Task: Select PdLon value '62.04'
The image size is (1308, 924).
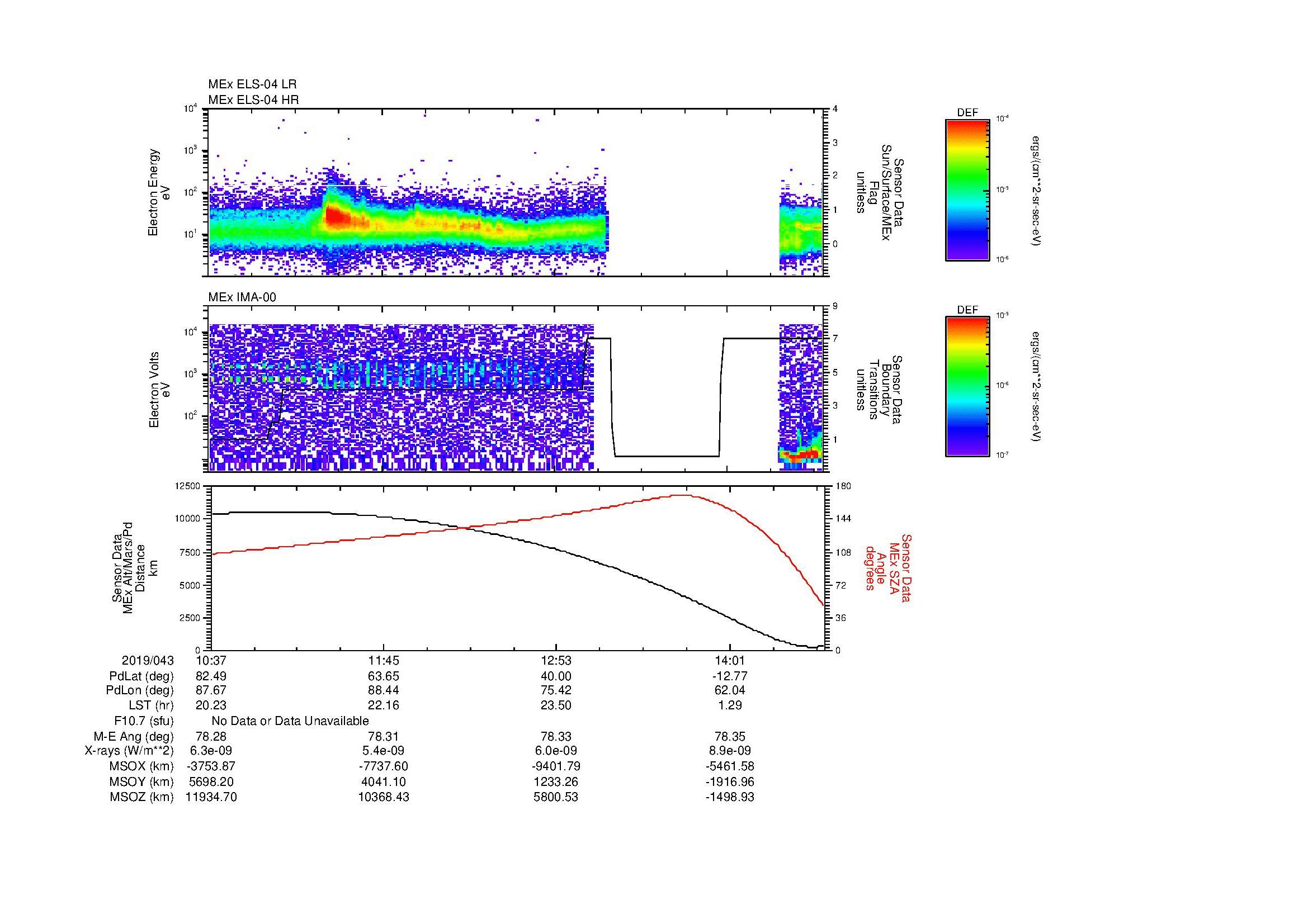Action: click(729, 690)
